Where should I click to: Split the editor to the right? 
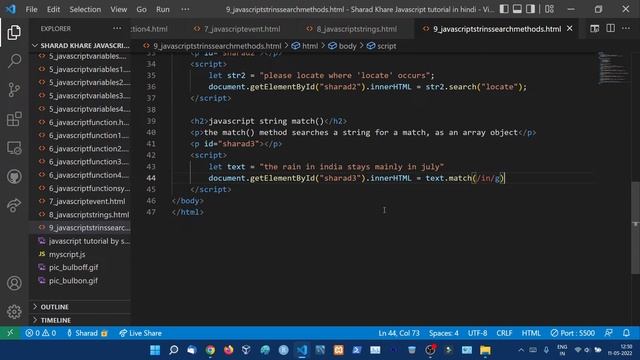click(x=611, y=29)
